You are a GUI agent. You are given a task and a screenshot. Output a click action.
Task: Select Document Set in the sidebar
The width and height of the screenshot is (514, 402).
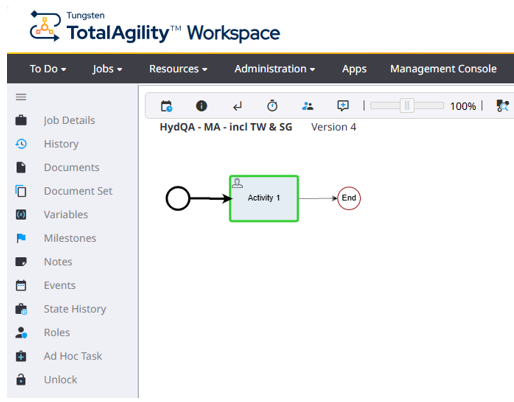[x=78, y=191]
